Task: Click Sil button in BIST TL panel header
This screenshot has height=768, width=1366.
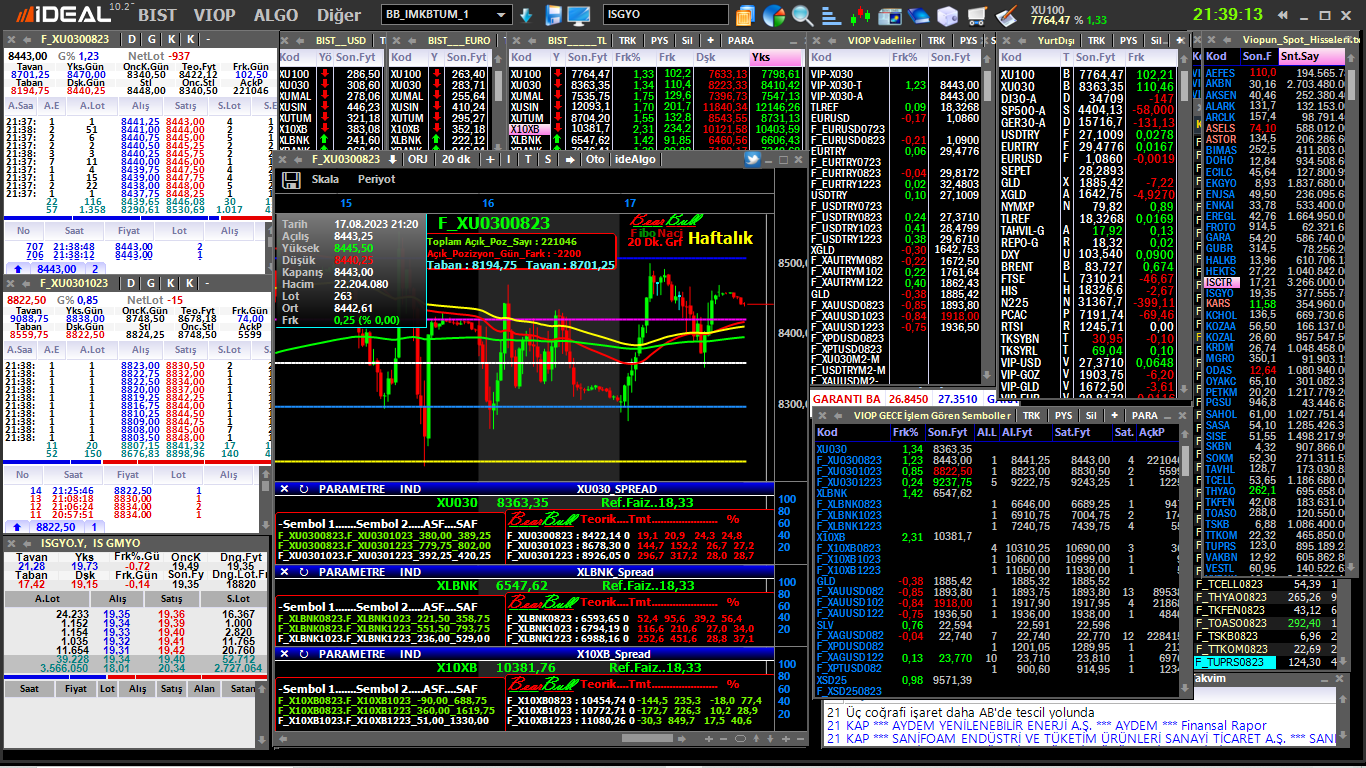Action: 686,41
